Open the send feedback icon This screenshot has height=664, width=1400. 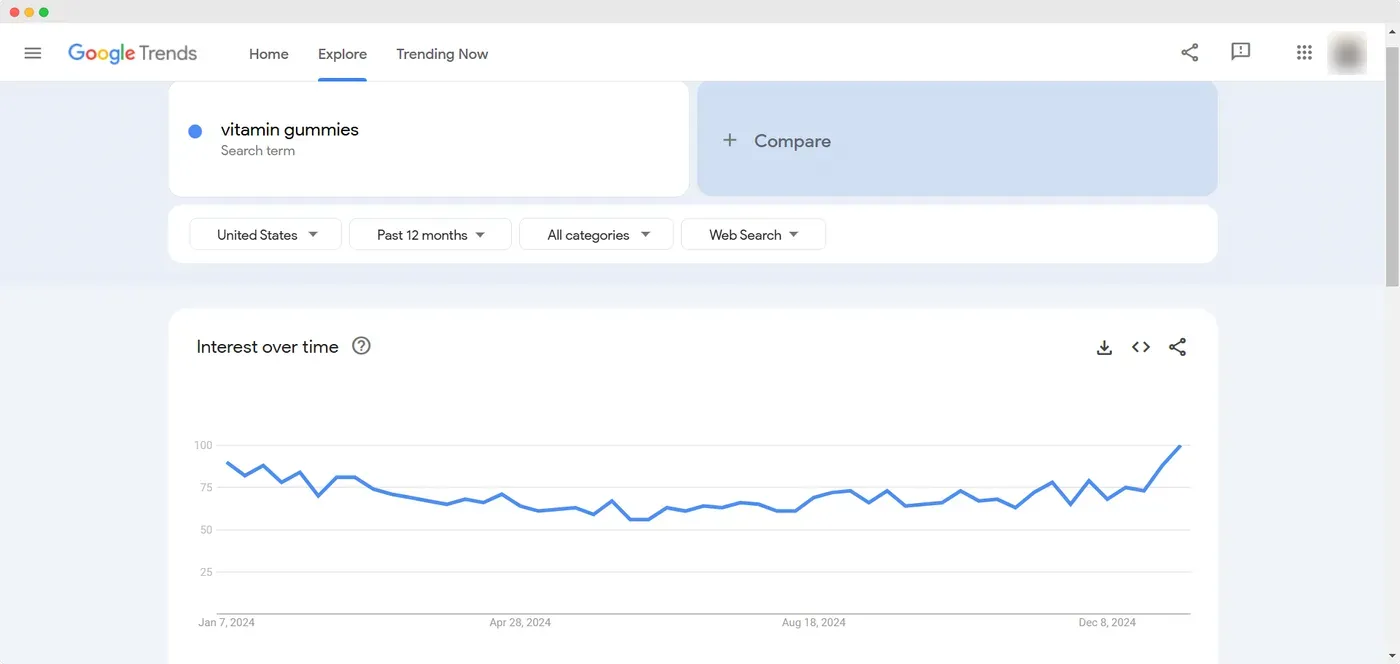(1241, 52)
